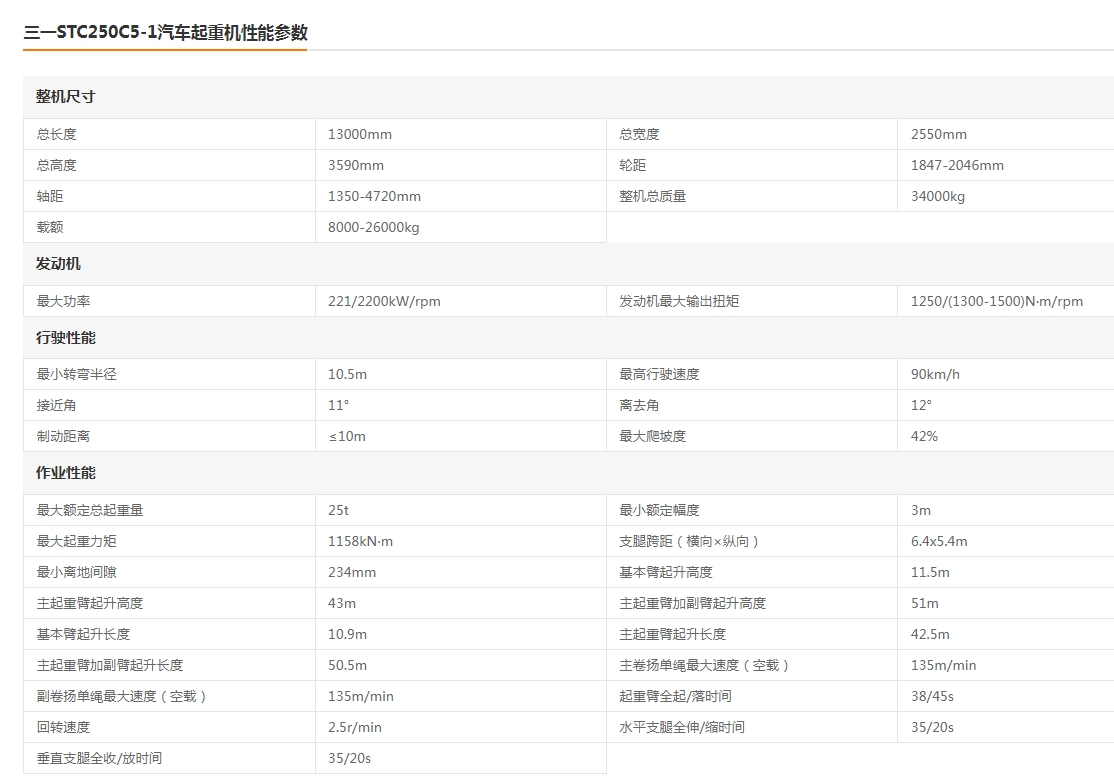Click the 总宽度 label cell
This screenshot has height=780, width=1114.
(x=752, y=134)
